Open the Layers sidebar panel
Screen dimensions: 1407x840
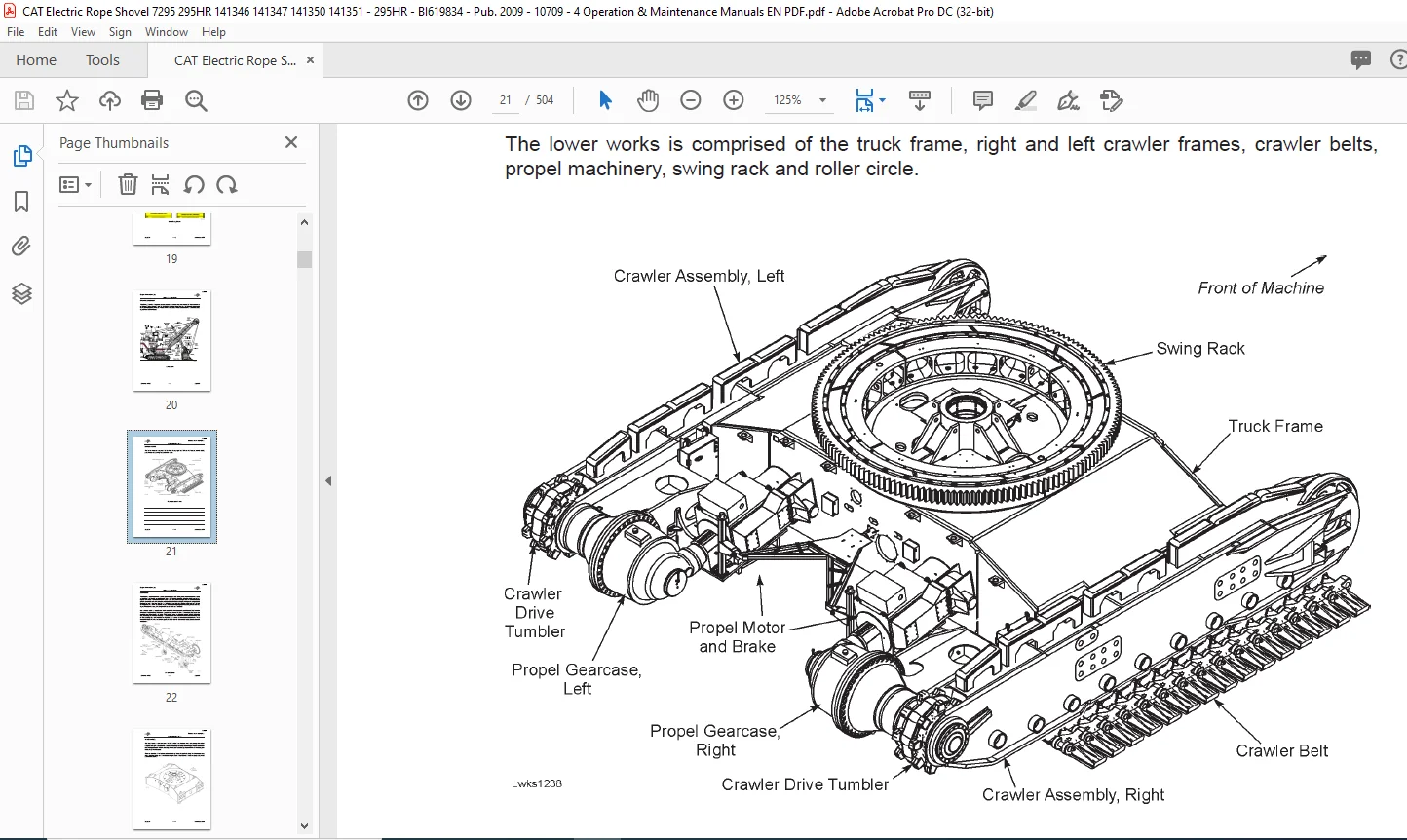tap(21, 293)
